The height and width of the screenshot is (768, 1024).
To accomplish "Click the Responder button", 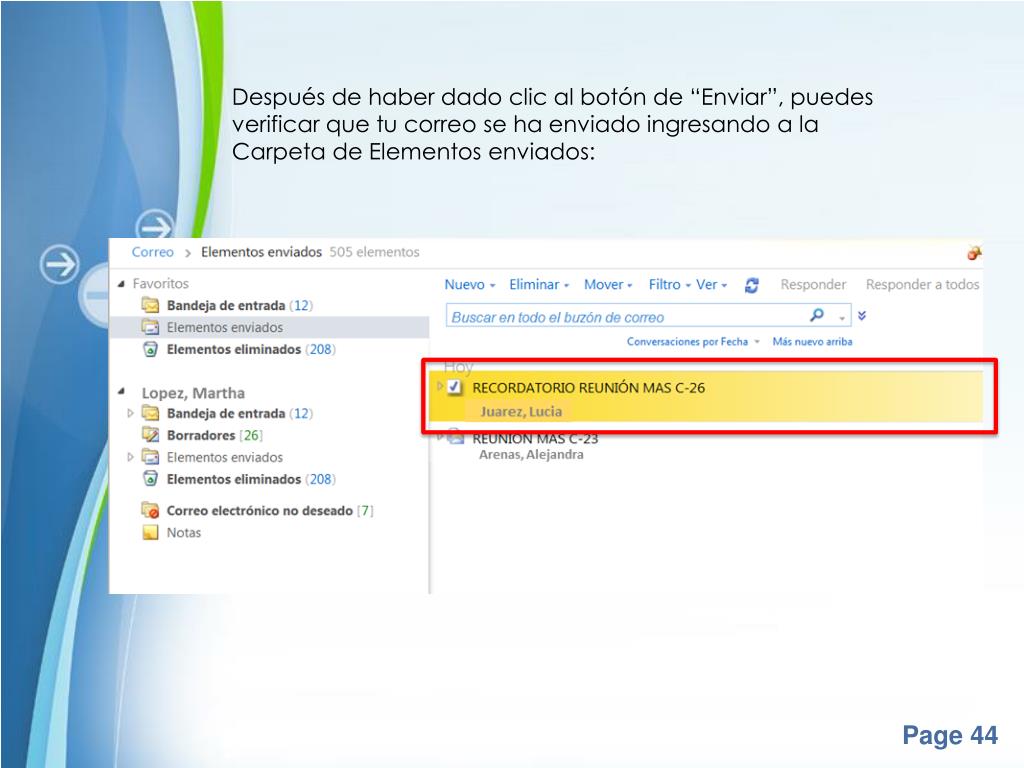I will click(813, 285).
